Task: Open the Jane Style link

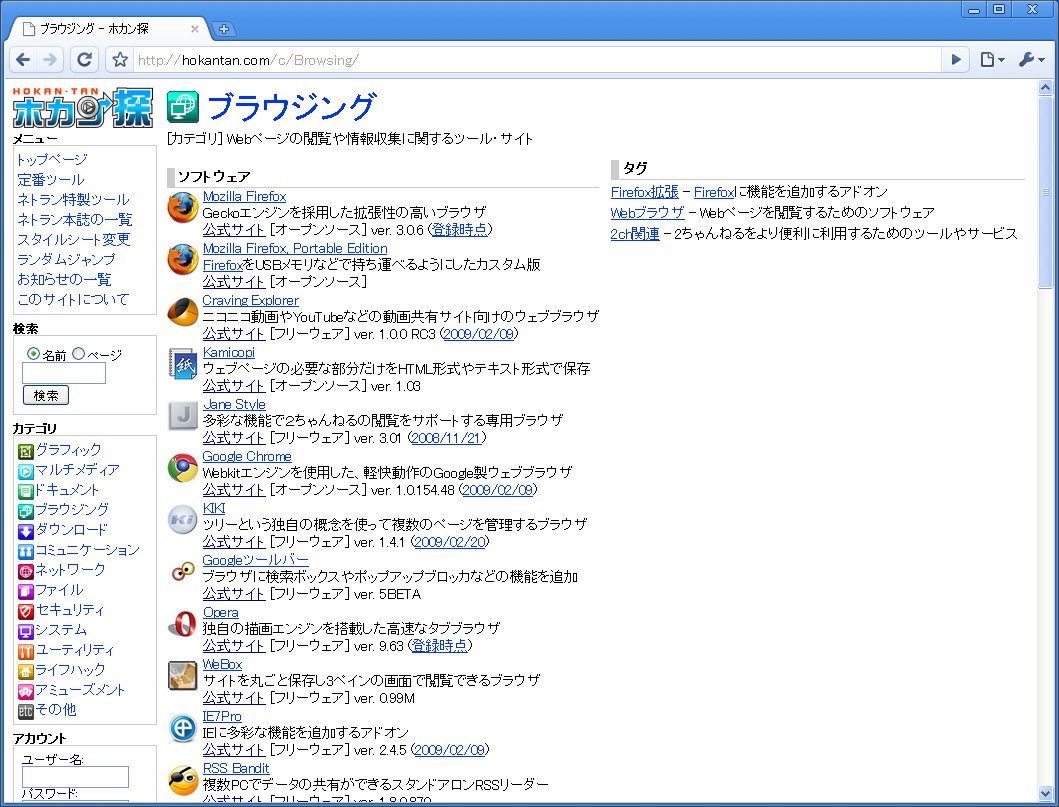Action: coord(234,405)
